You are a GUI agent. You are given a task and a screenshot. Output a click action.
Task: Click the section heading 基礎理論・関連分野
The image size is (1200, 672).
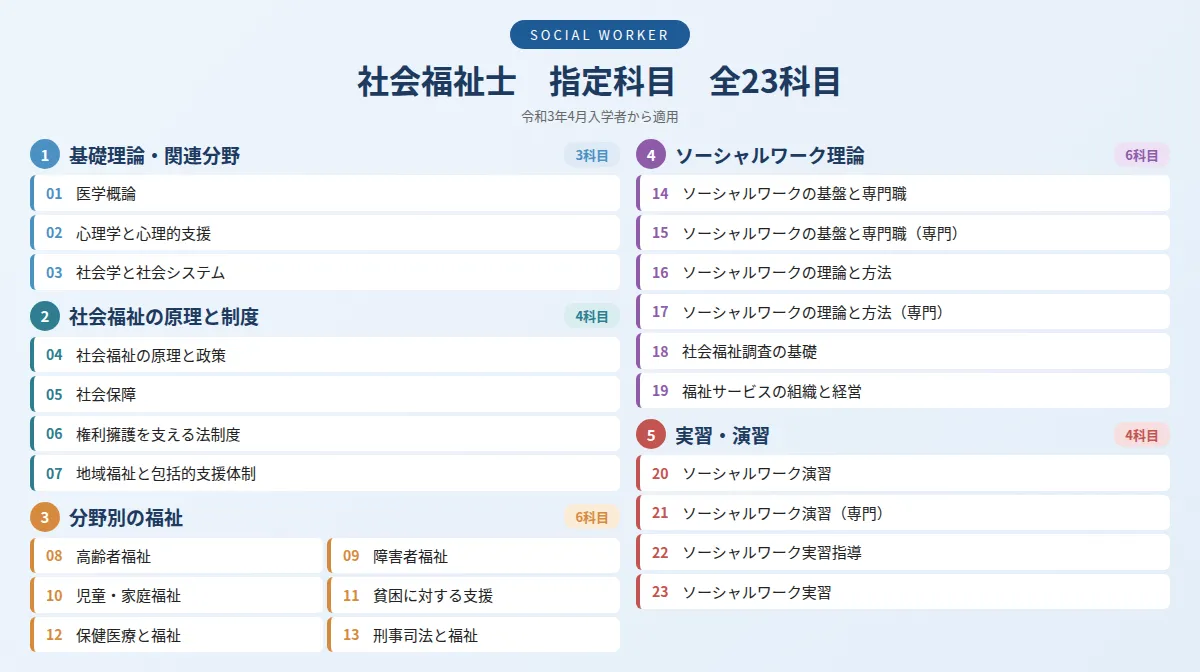(155, 155)
